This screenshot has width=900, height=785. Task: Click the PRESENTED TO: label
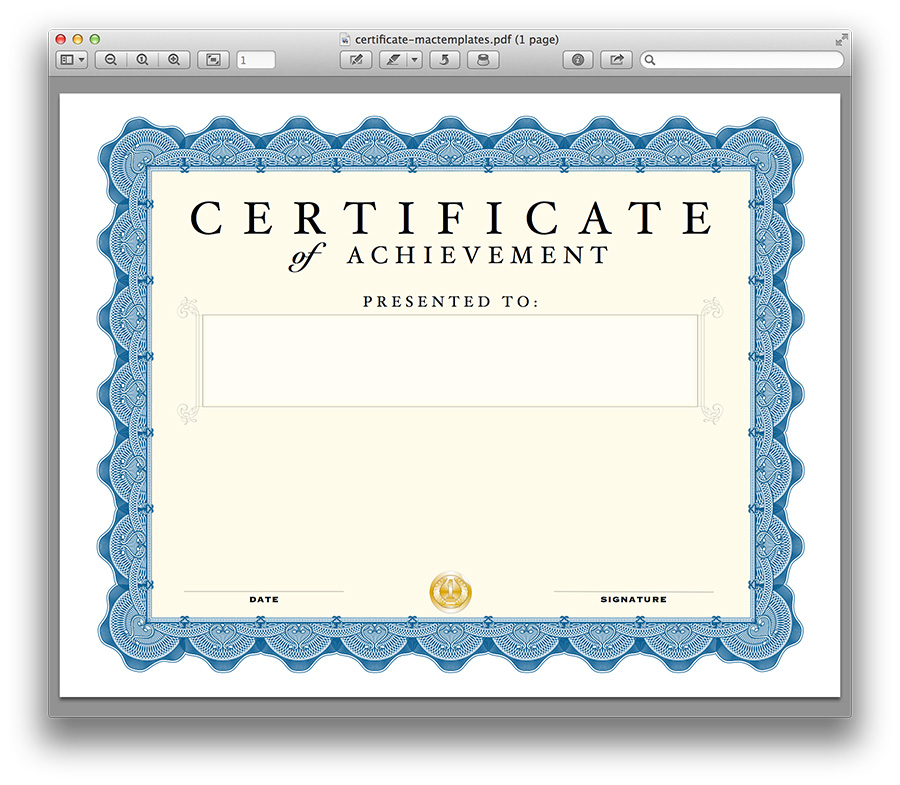click(x=451, y=301)
